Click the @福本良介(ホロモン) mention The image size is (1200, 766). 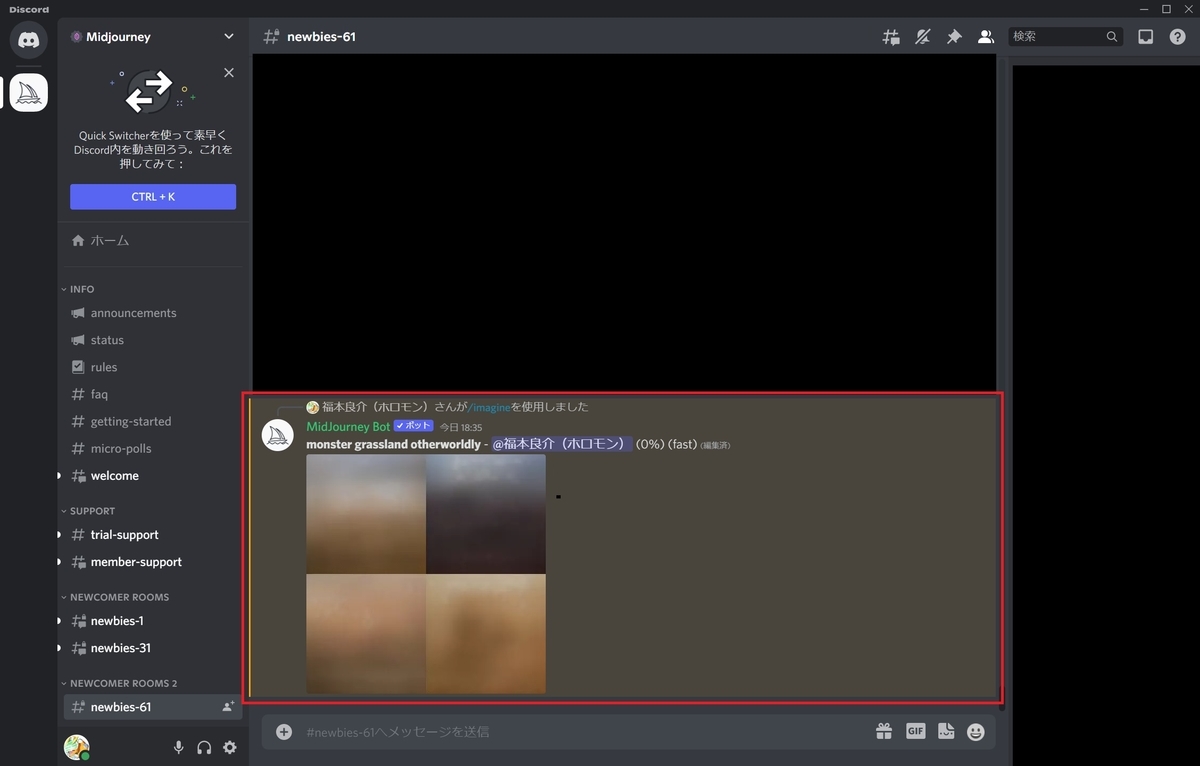tap(562, 444)
